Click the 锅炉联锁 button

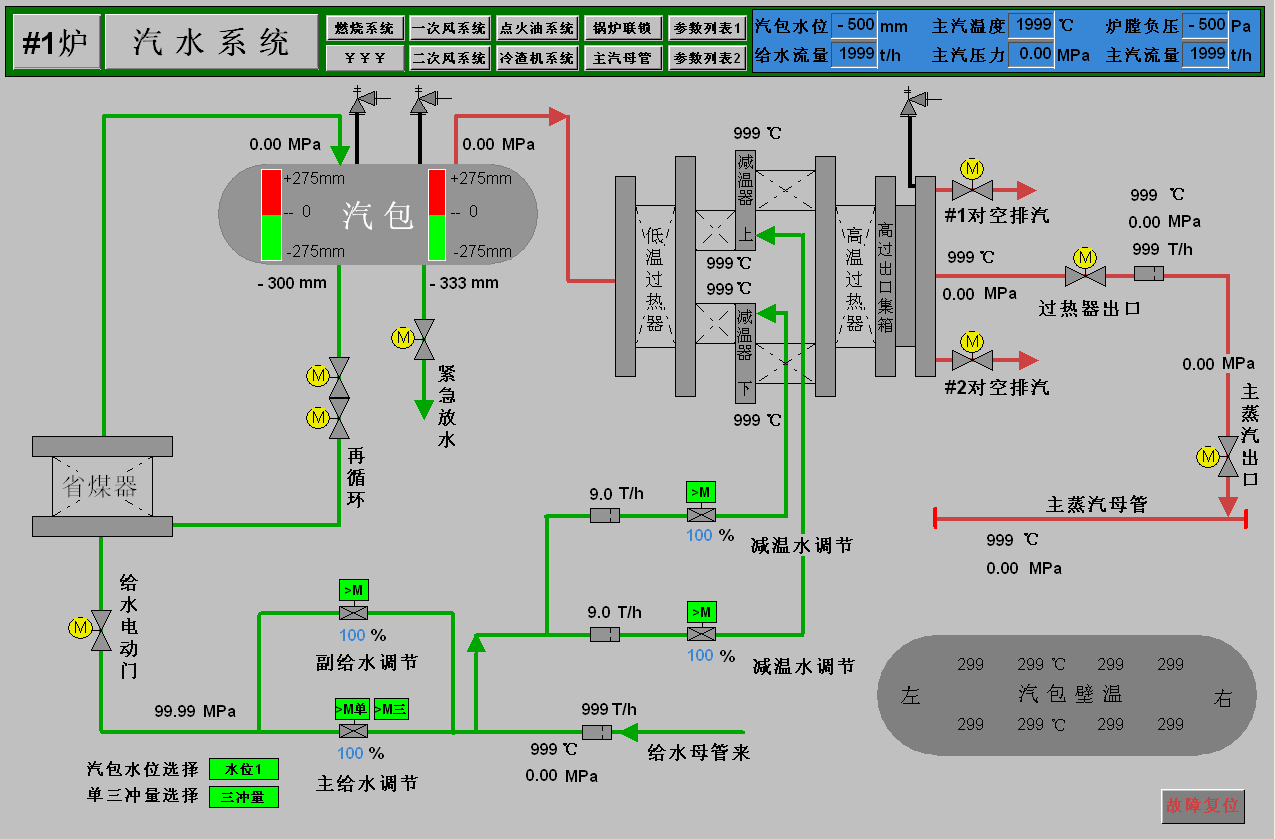(622, 28)
